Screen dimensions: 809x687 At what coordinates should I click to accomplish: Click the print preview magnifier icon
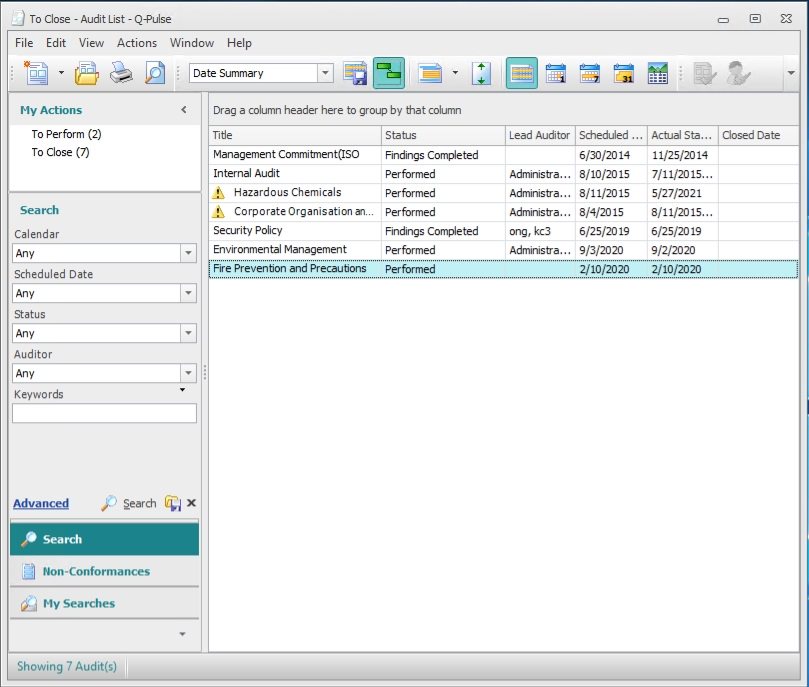pyautogui.click(x=154, y=73)
